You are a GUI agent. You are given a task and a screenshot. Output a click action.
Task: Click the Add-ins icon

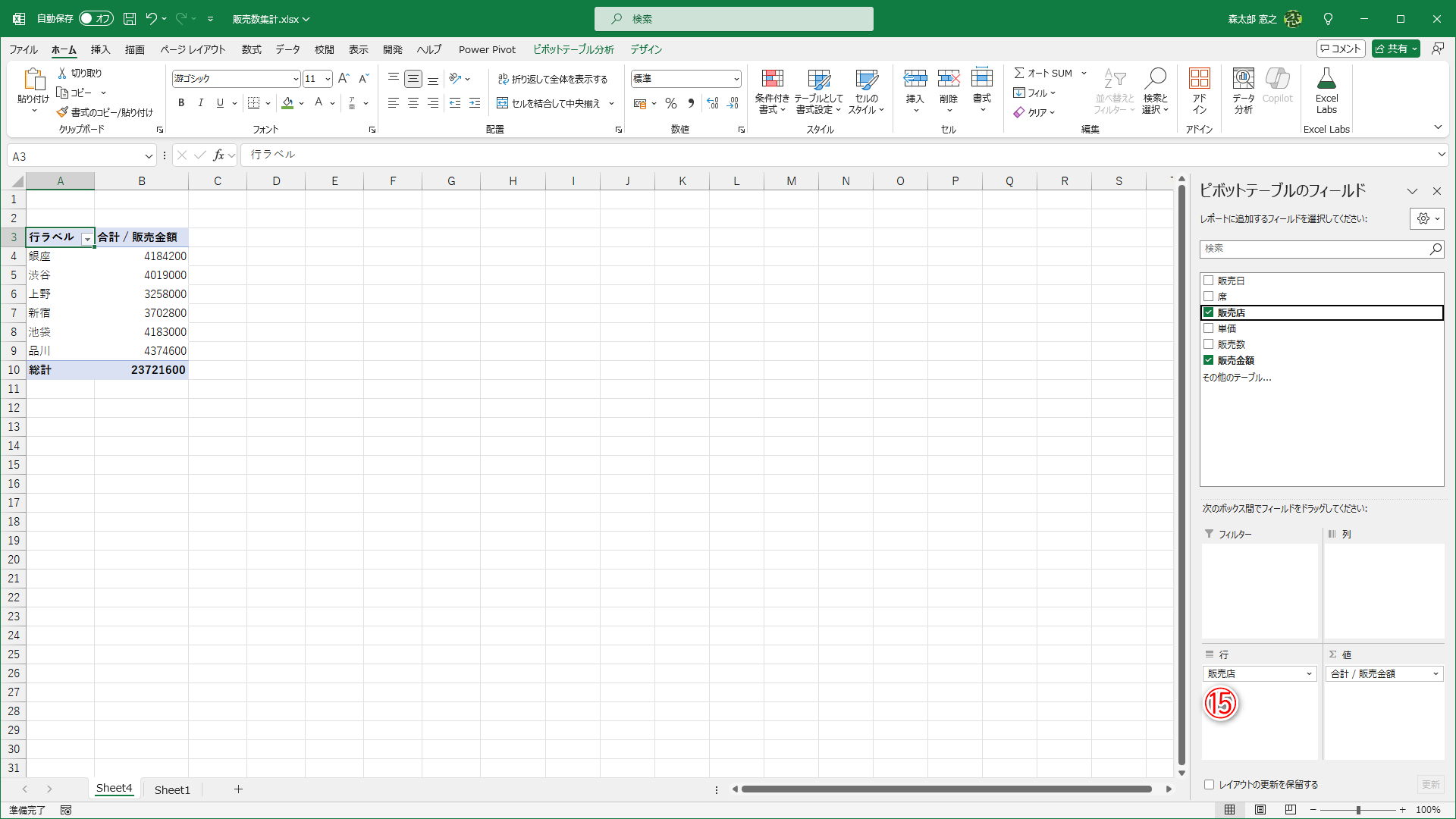point(1199,79)
